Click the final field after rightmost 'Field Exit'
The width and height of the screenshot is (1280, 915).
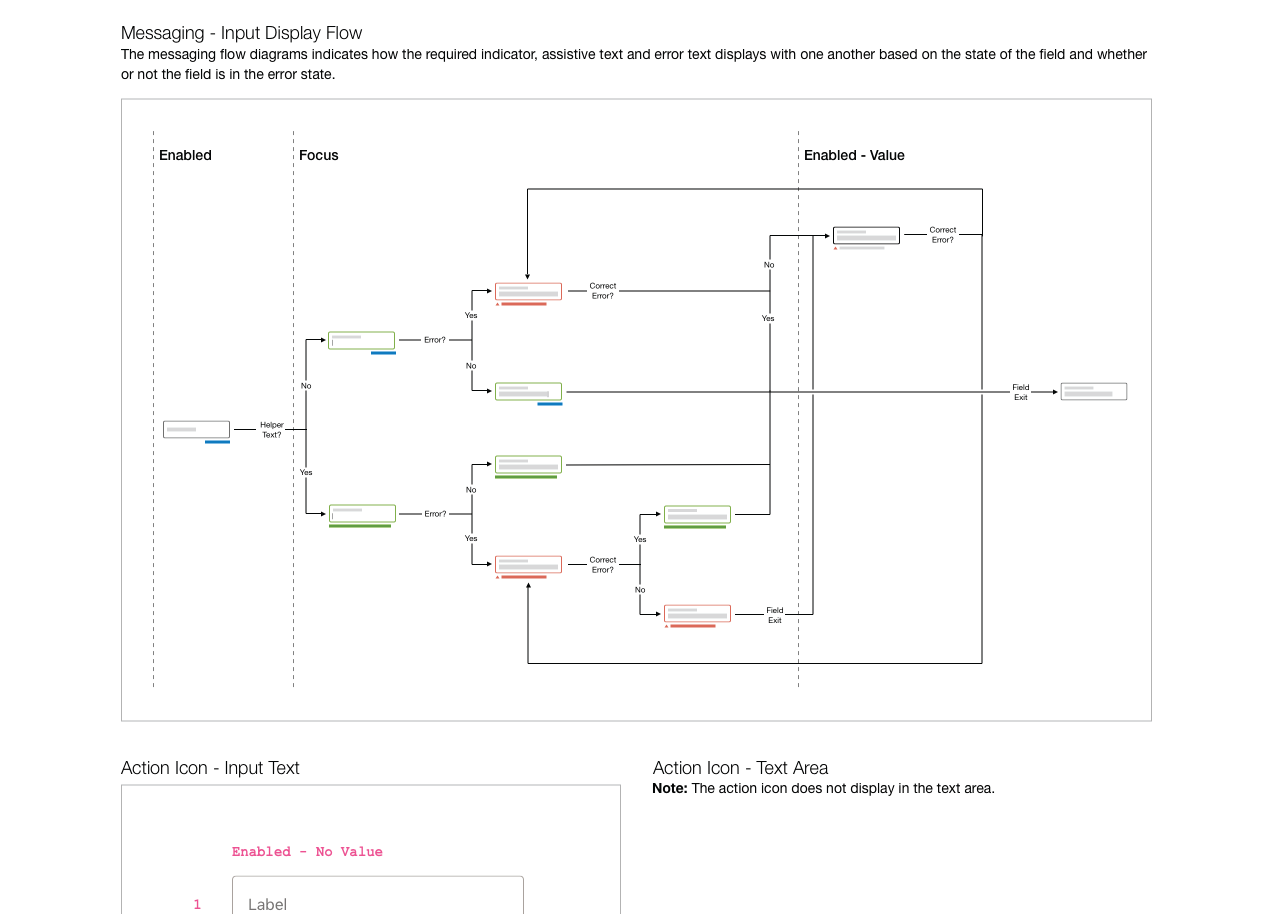[x=1093, y=392]
